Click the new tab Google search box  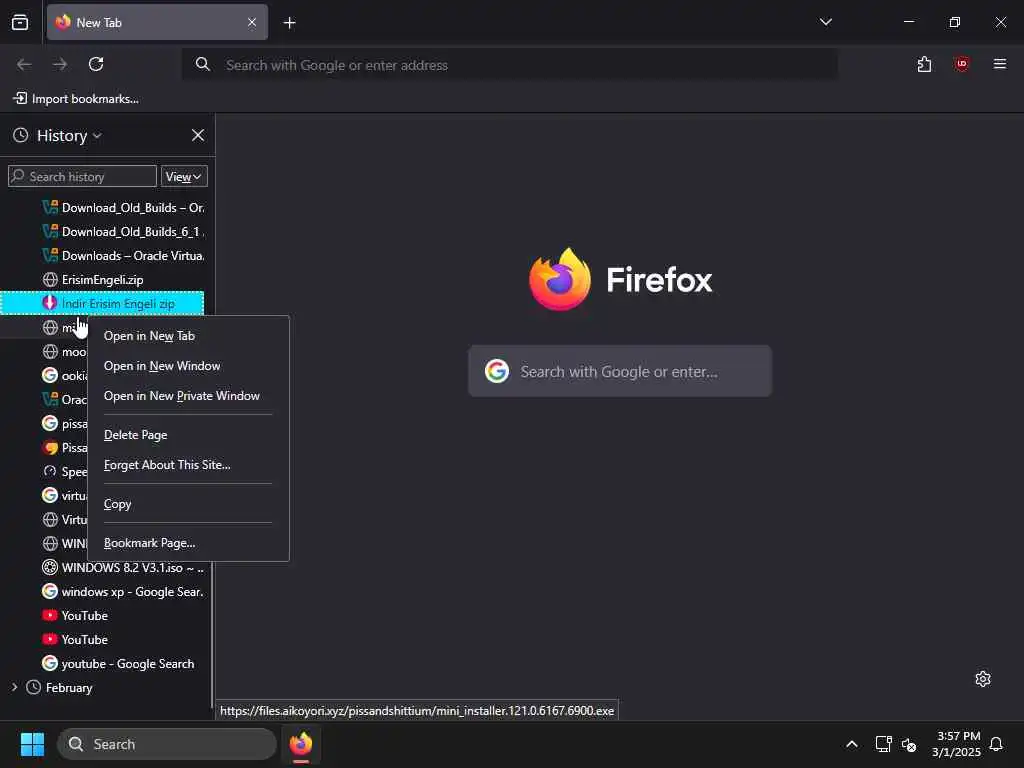pos(620,371)
